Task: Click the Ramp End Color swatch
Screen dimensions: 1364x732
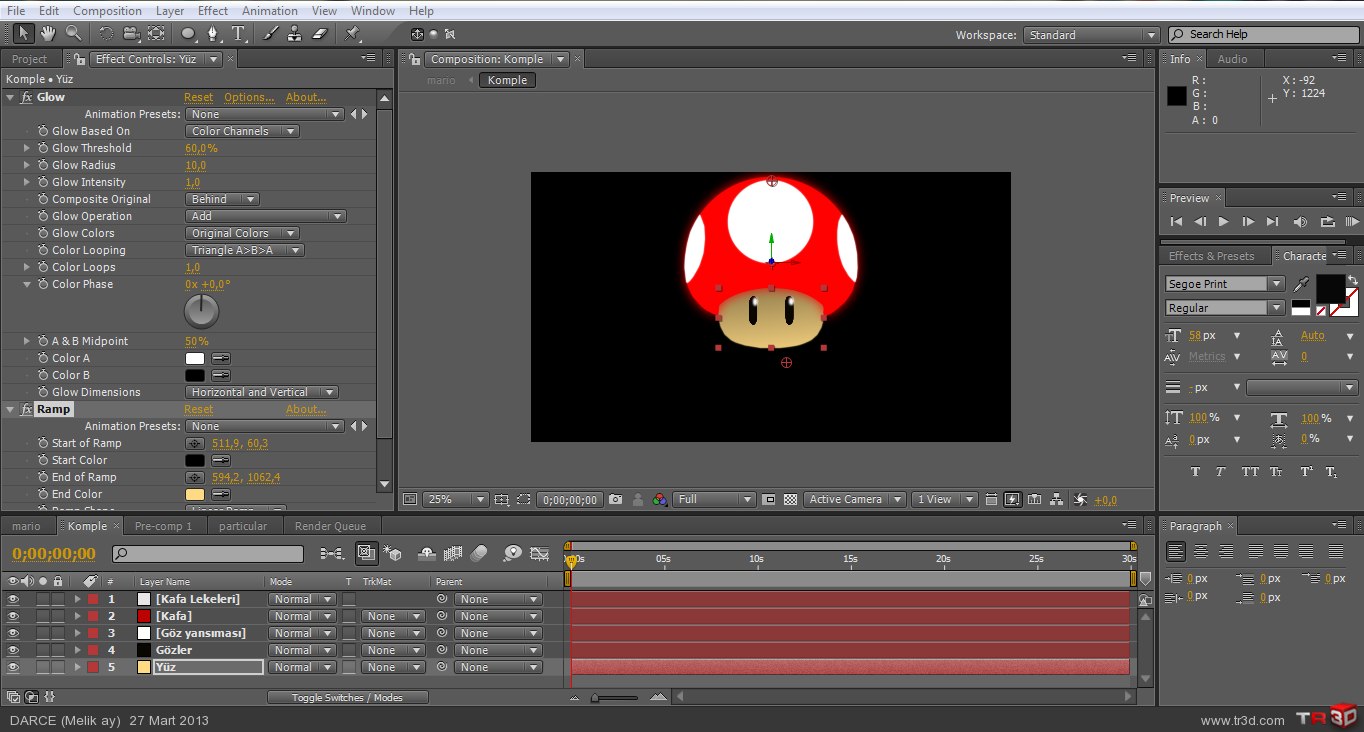Action: point(195,494)
